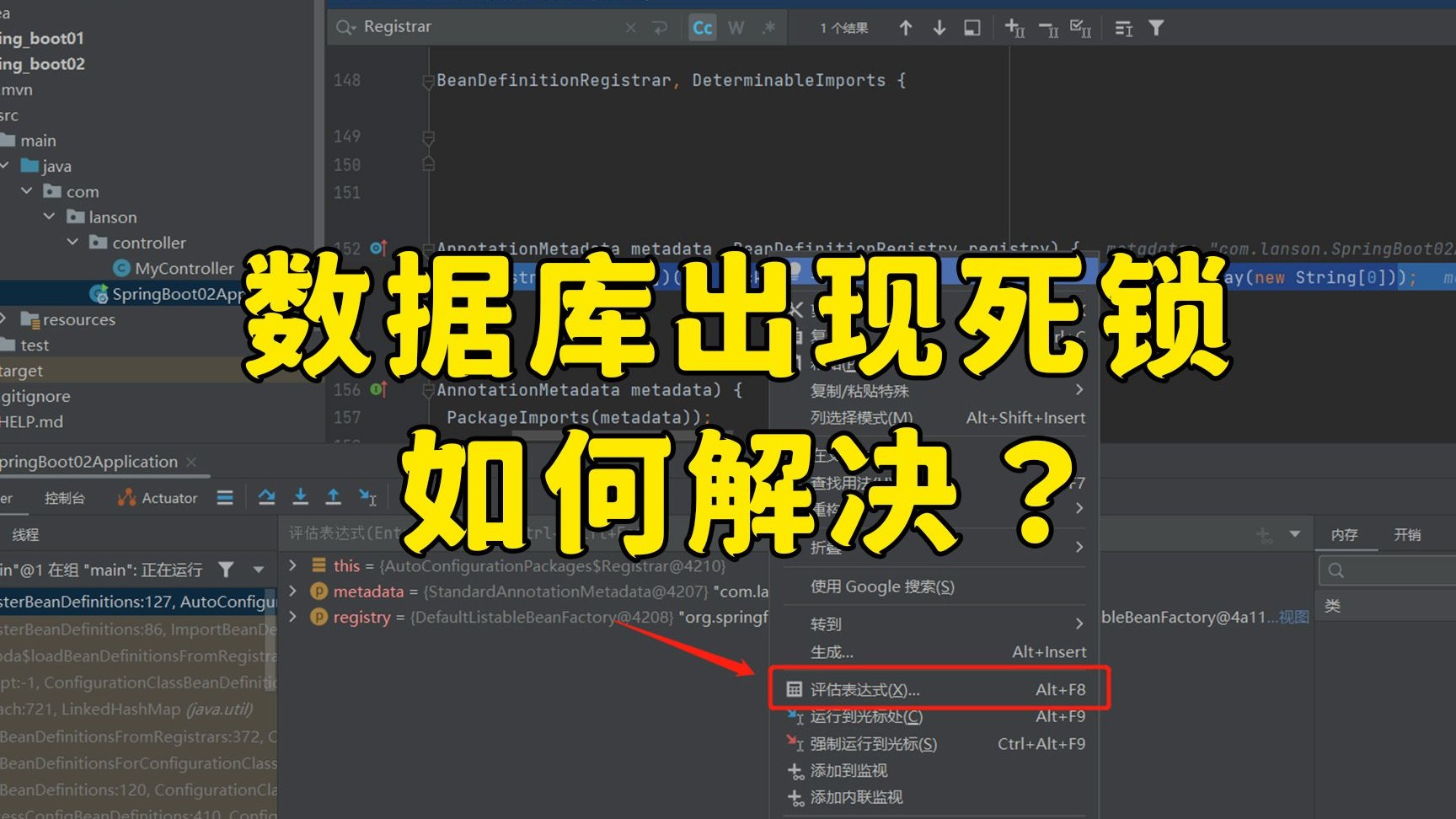Choose 评估表达式(X)... from context menu
Screen dimensions: 1456x819
935,689
